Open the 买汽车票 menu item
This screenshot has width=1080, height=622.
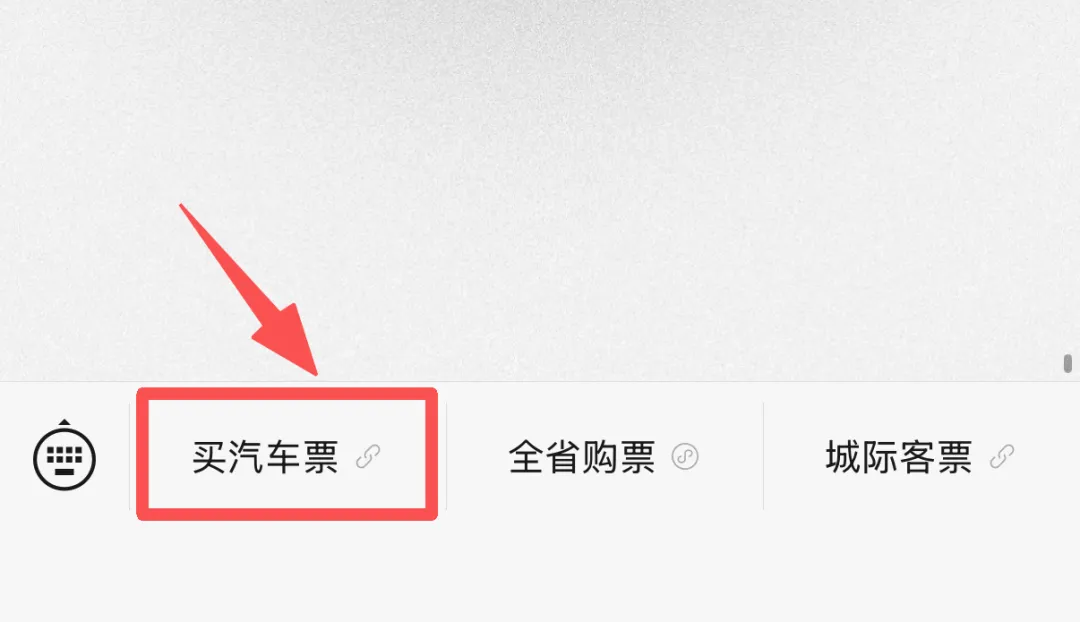(287, 457)
